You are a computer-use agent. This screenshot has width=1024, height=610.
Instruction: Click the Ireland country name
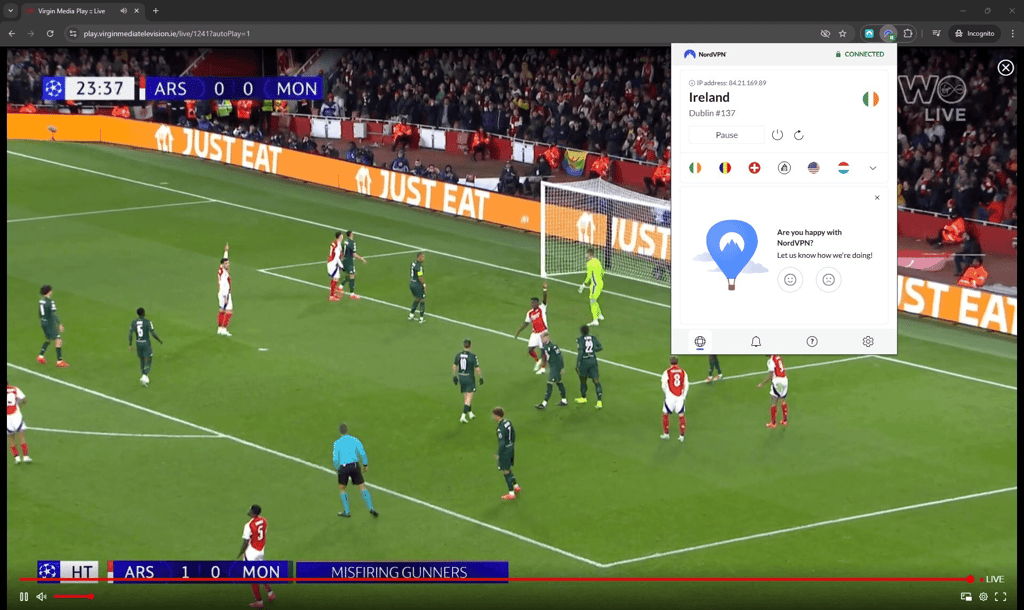709,97
